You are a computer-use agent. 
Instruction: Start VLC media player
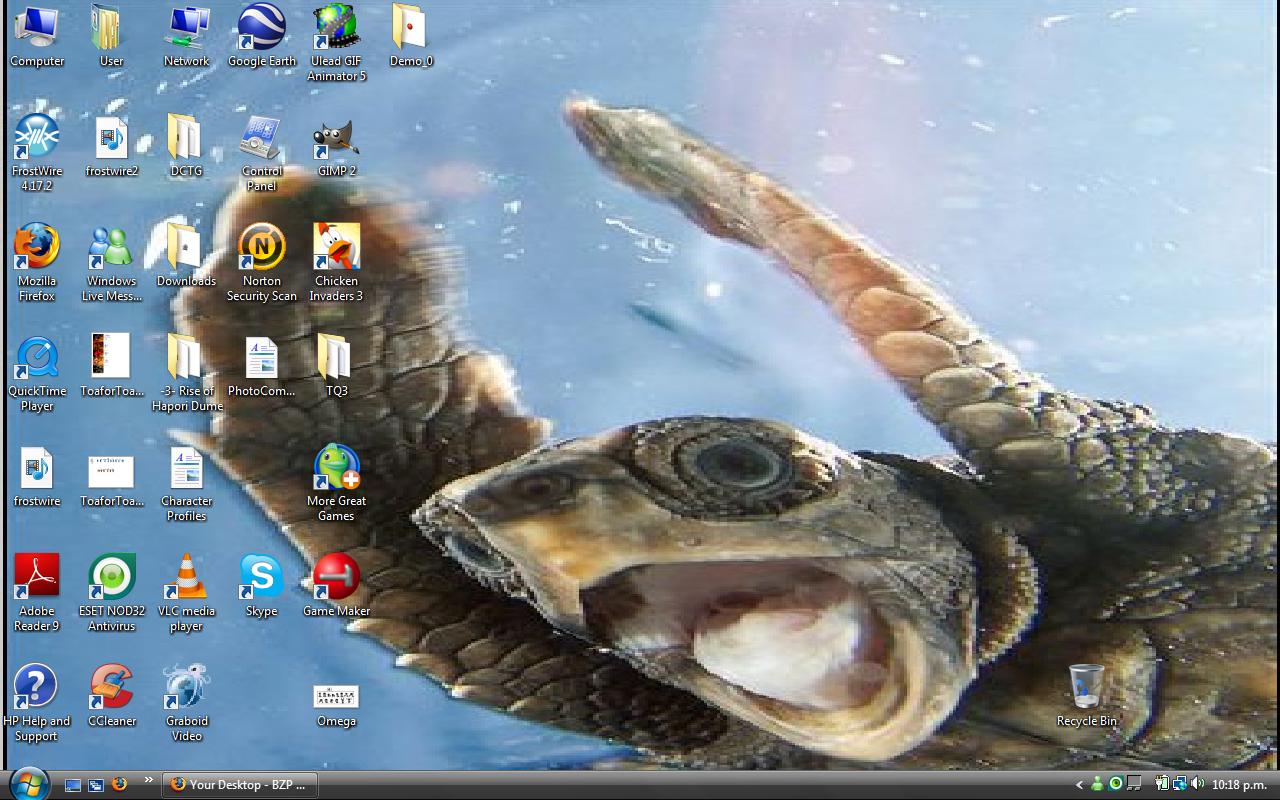pos(186,576)
